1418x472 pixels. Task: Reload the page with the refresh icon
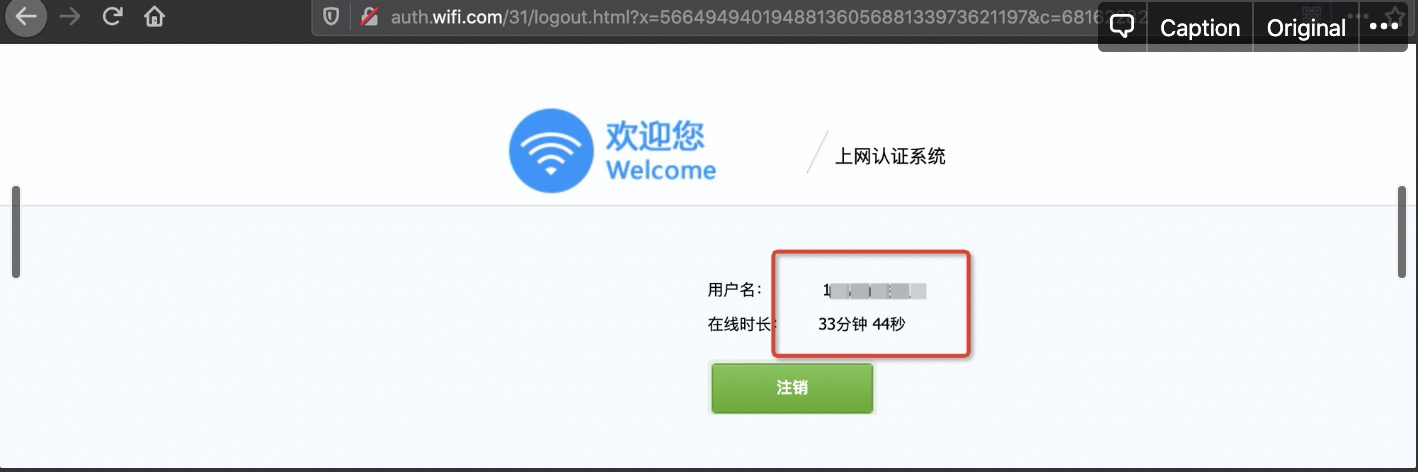pos(112,17)
